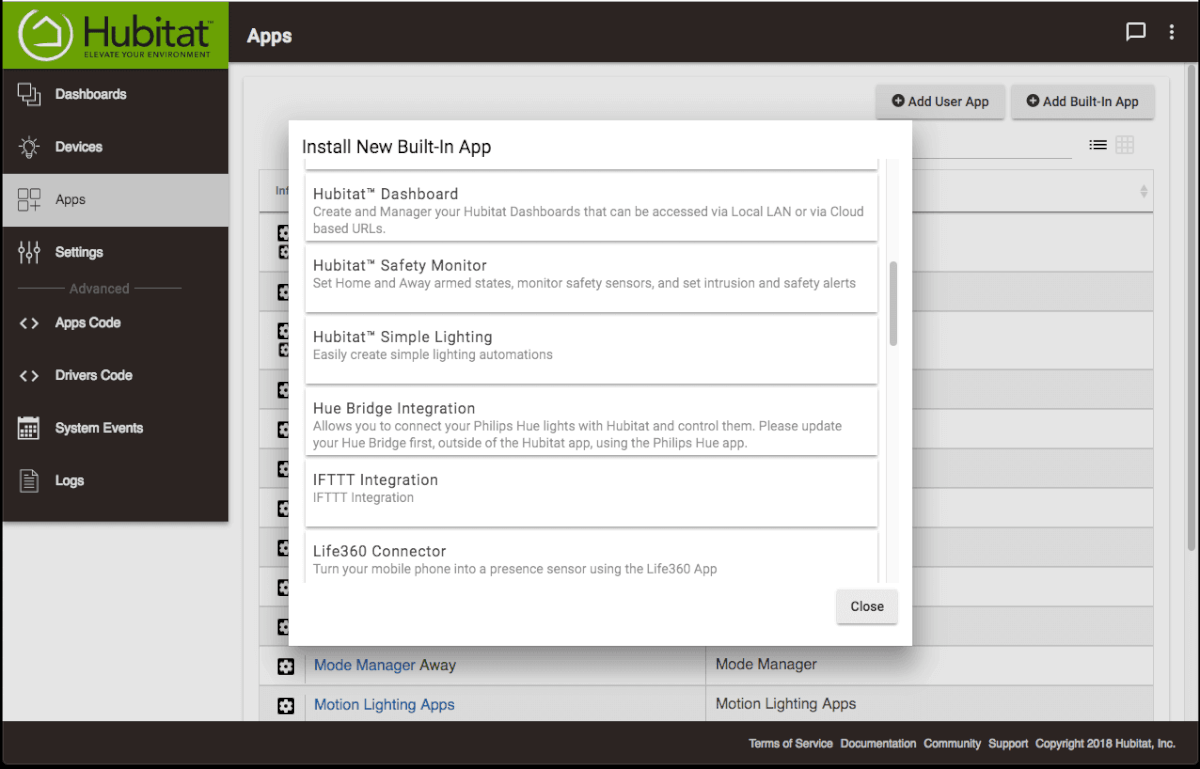Click the main page scrollbar

[1191, 310]
